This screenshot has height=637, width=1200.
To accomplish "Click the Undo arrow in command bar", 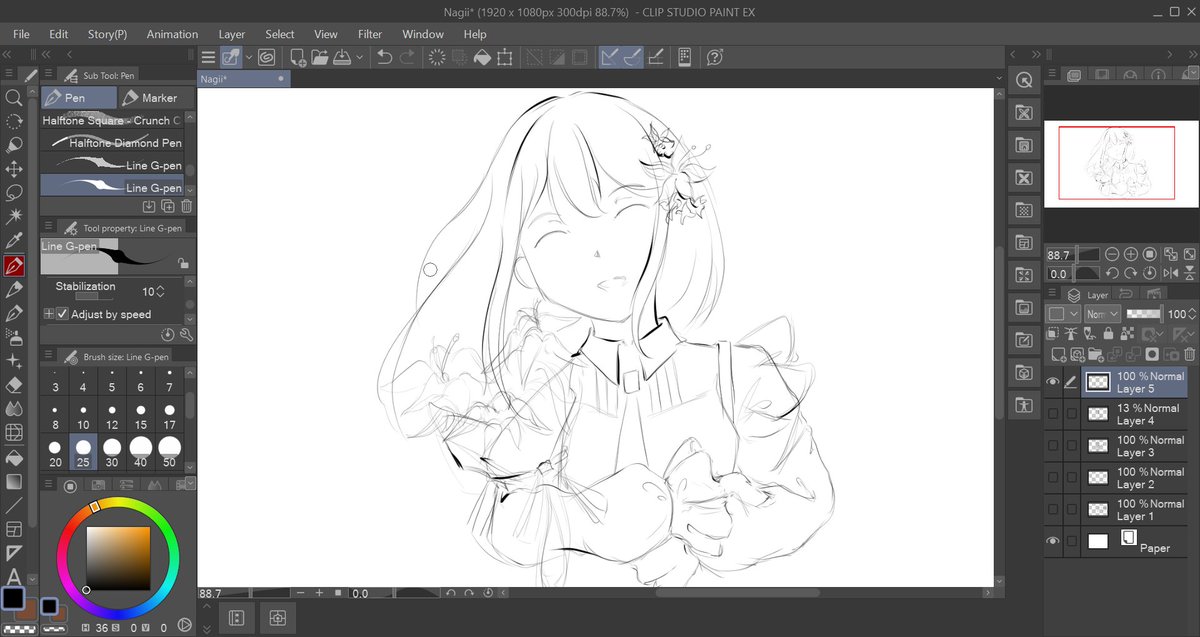I will pyautogui.click(x=384, y=58).
